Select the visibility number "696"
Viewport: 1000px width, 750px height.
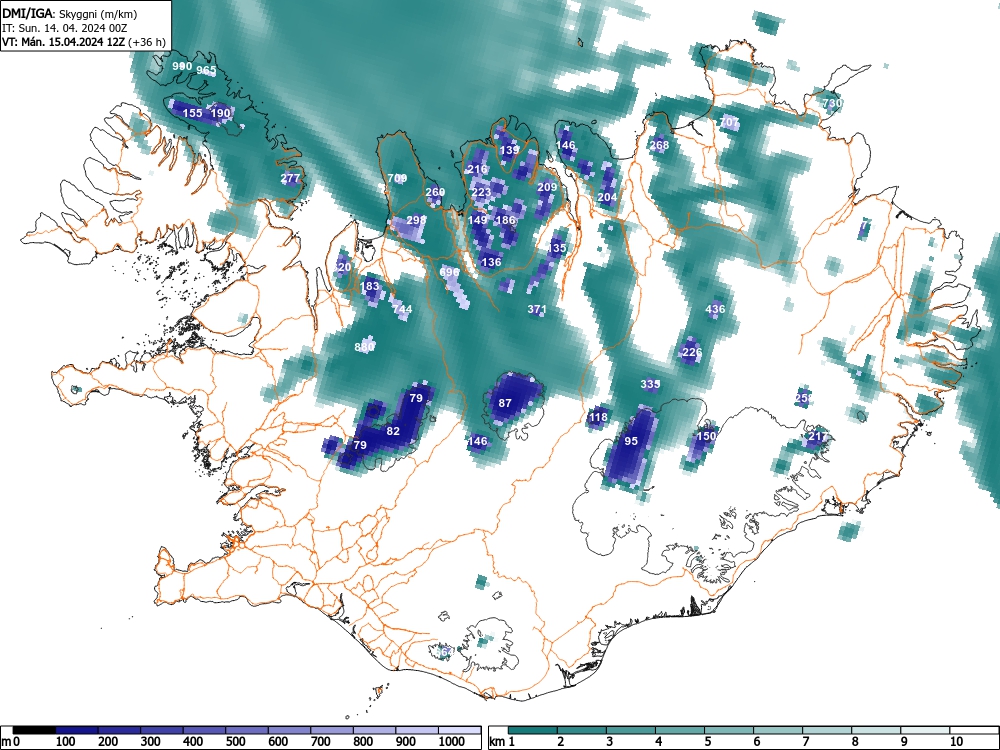(x=450, y=272)
